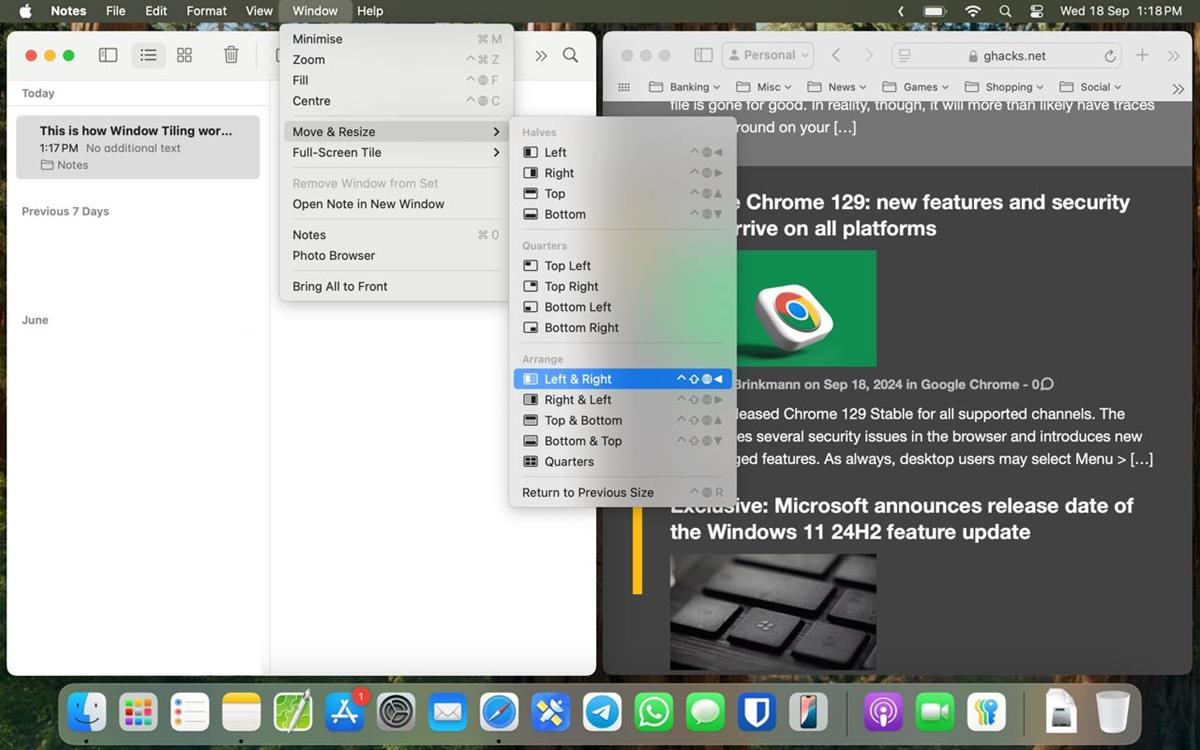Image resolution: width=1200 pixels, height=750 pixels.
Task: Reload page in Safari address bar
Action: point(1110,56)
